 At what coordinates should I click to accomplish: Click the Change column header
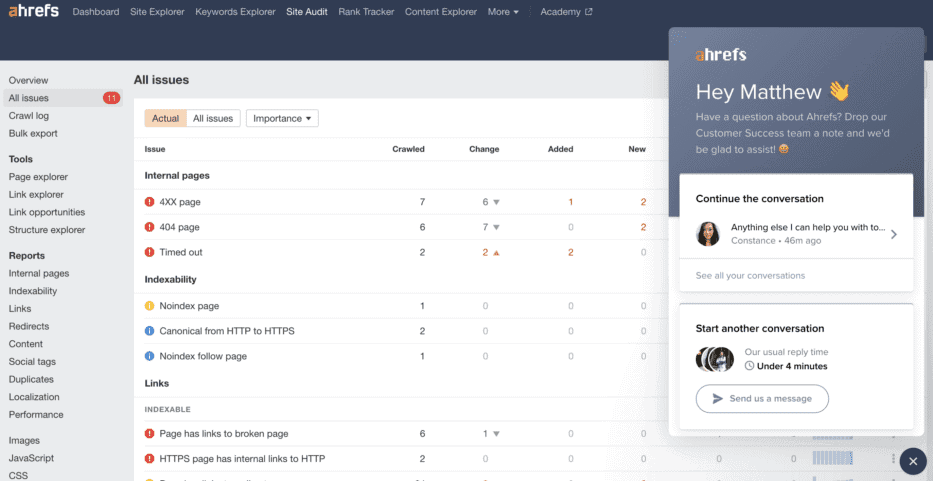[x=484, y=149]
